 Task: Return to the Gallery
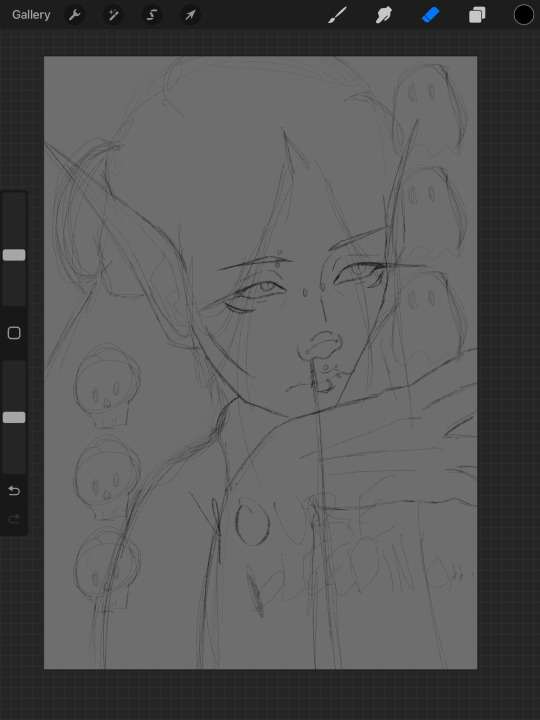[31, 15]
